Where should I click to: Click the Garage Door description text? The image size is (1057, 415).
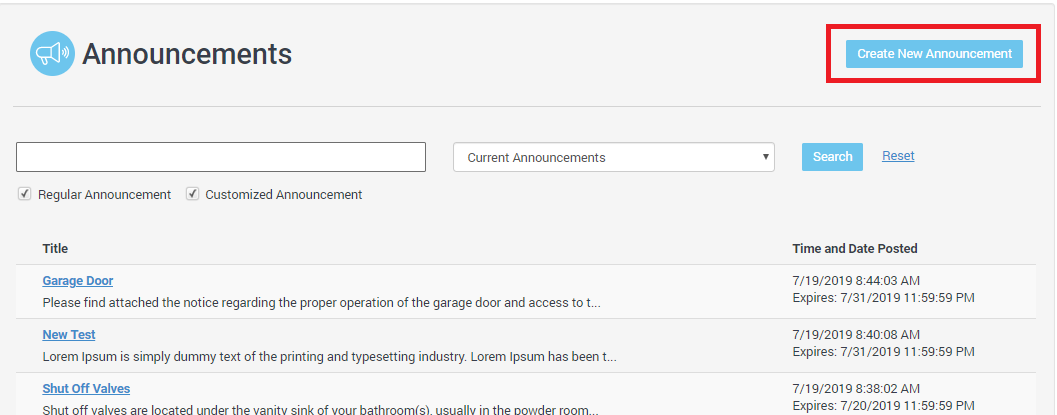point(321,302)
